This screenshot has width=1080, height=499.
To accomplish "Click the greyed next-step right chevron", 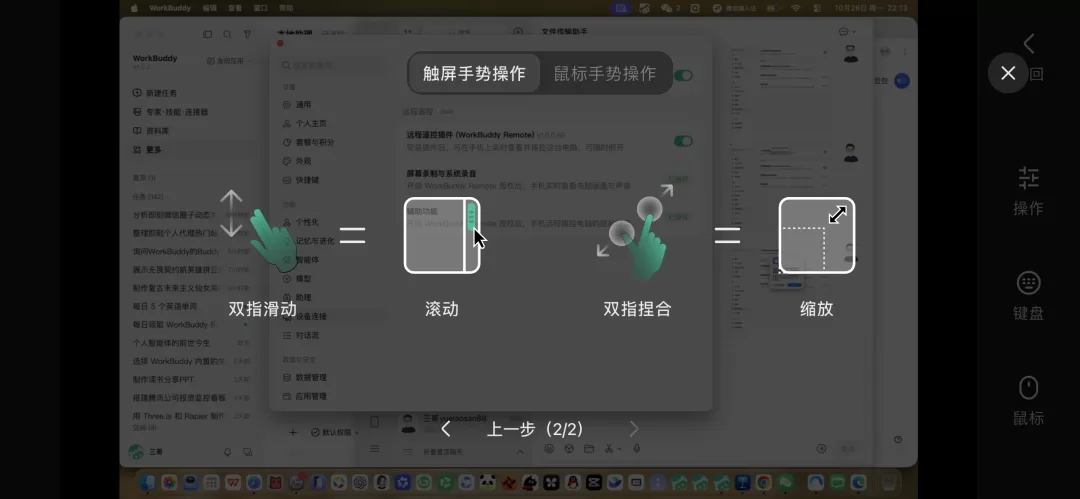I will [634, 429].
